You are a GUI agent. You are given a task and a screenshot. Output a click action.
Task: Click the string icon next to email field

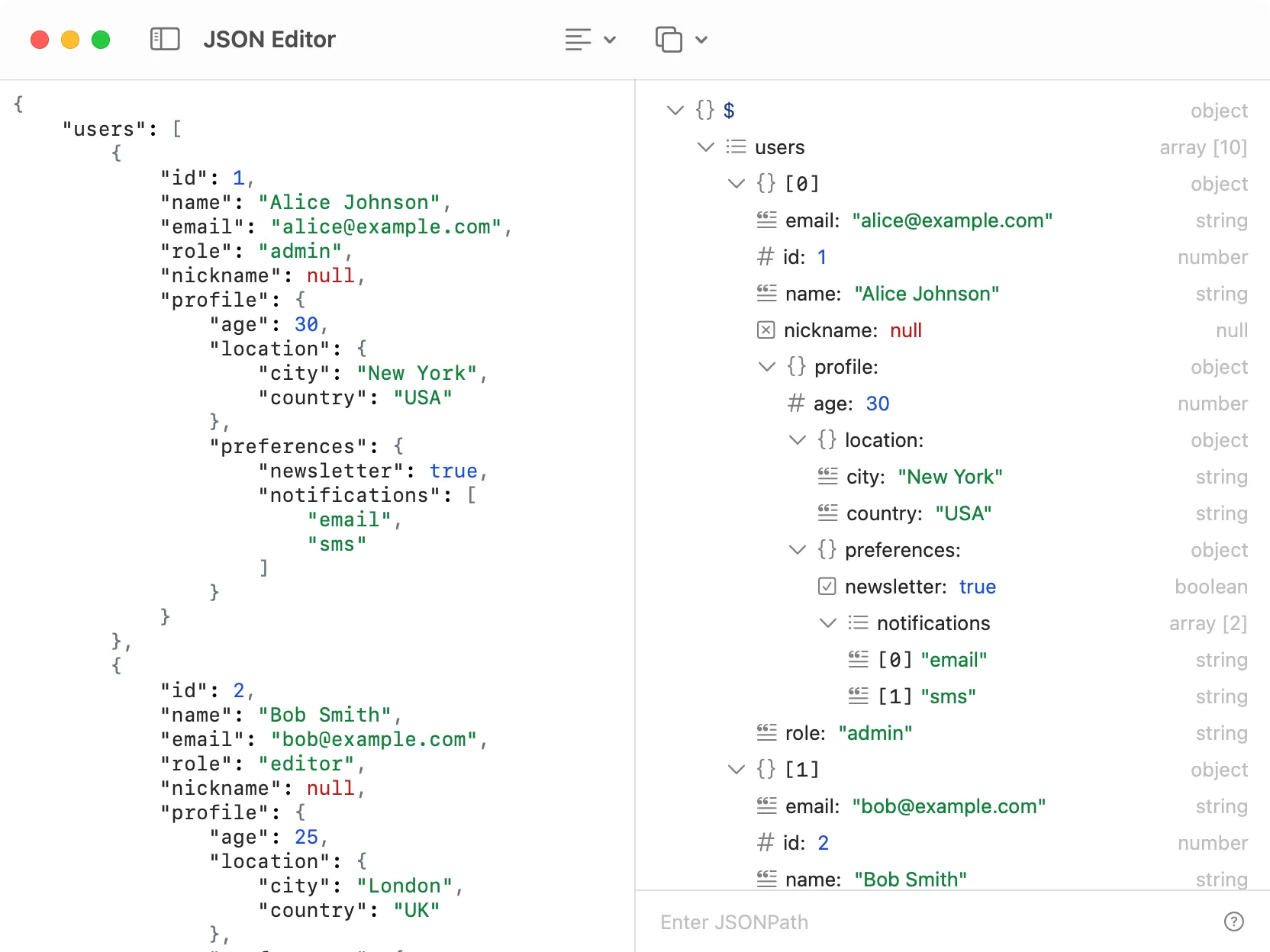pos(766,220)
